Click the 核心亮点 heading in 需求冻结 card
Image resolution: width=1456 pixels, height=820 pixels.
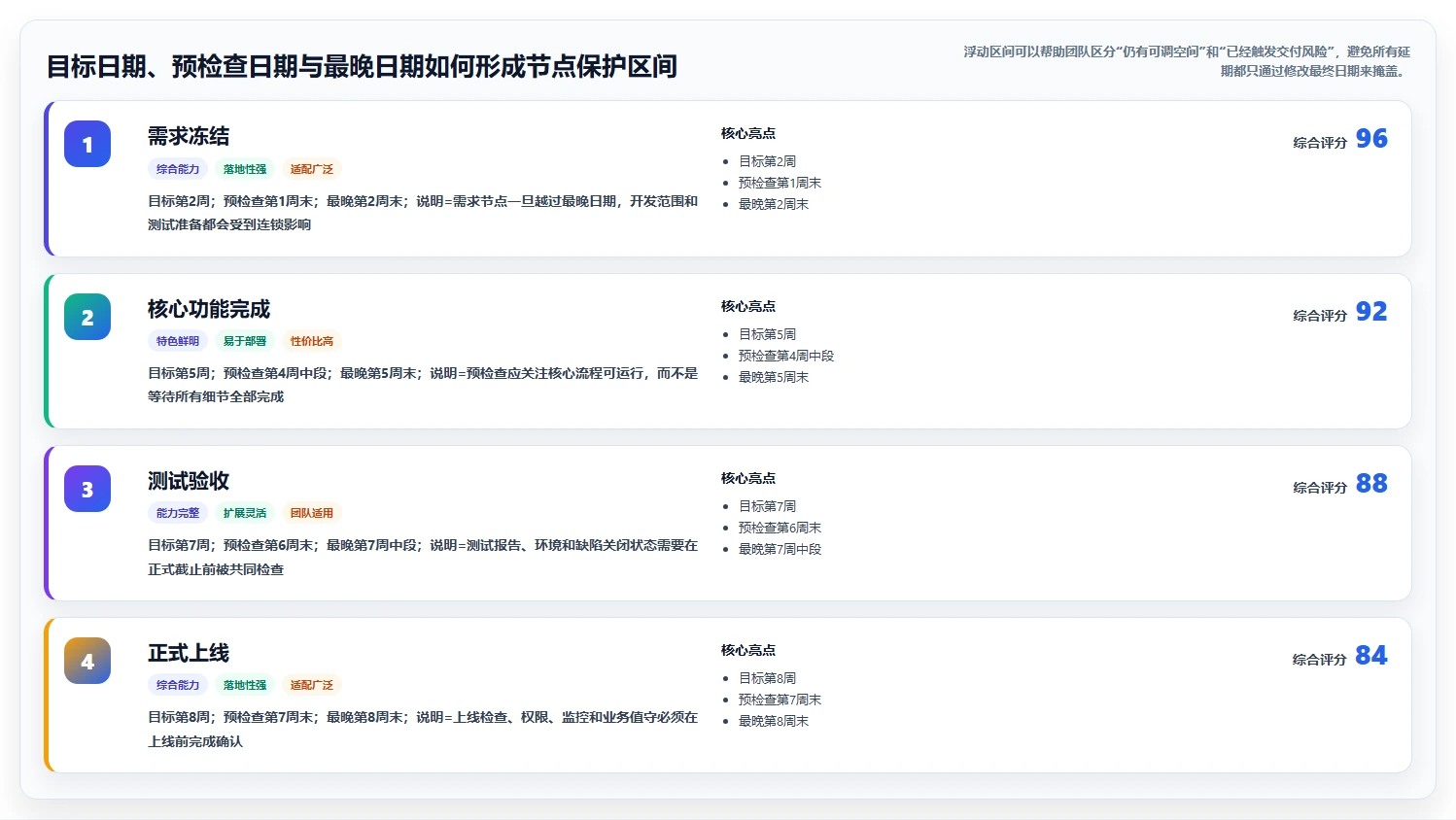pos(748,133)
